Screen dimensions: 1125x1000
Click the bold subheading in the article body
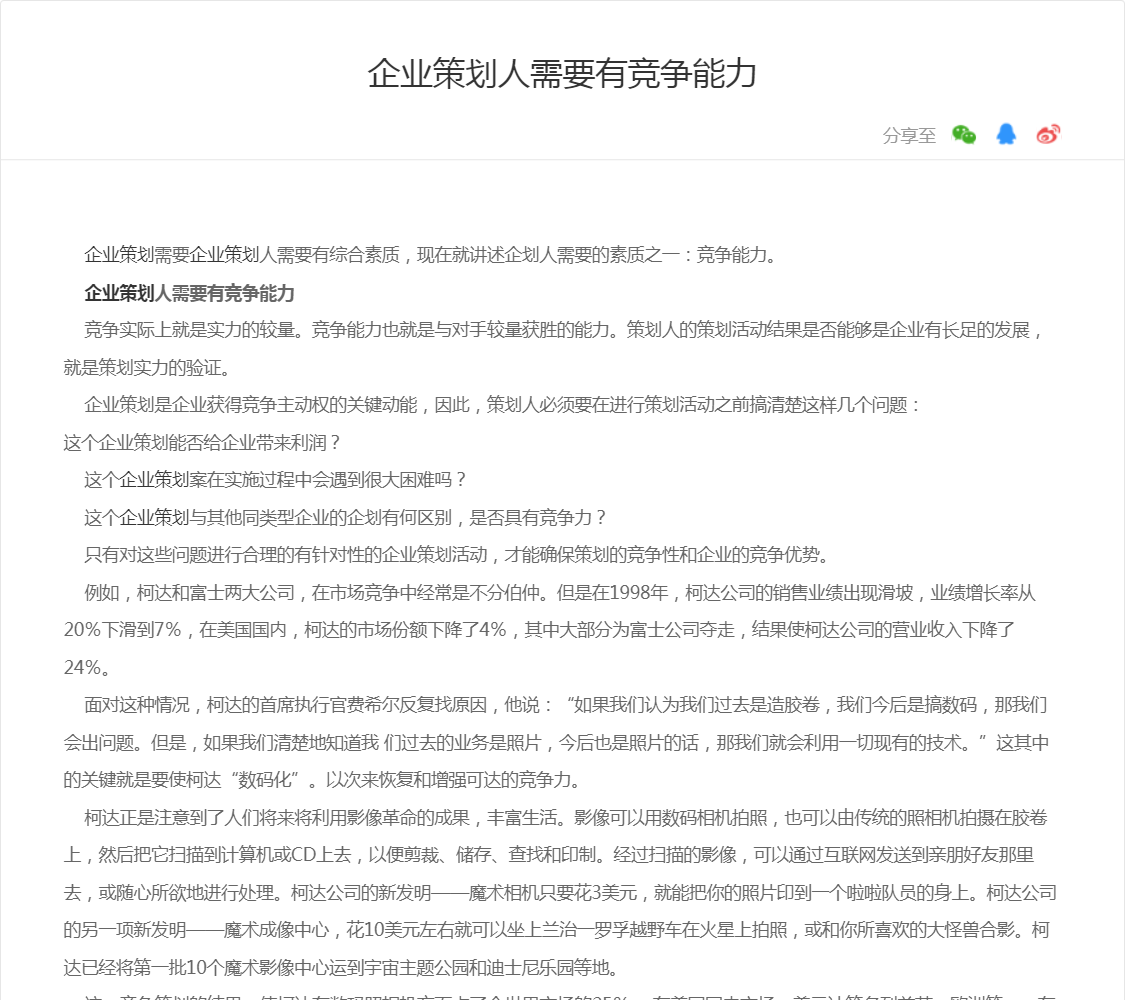point(190,293)
